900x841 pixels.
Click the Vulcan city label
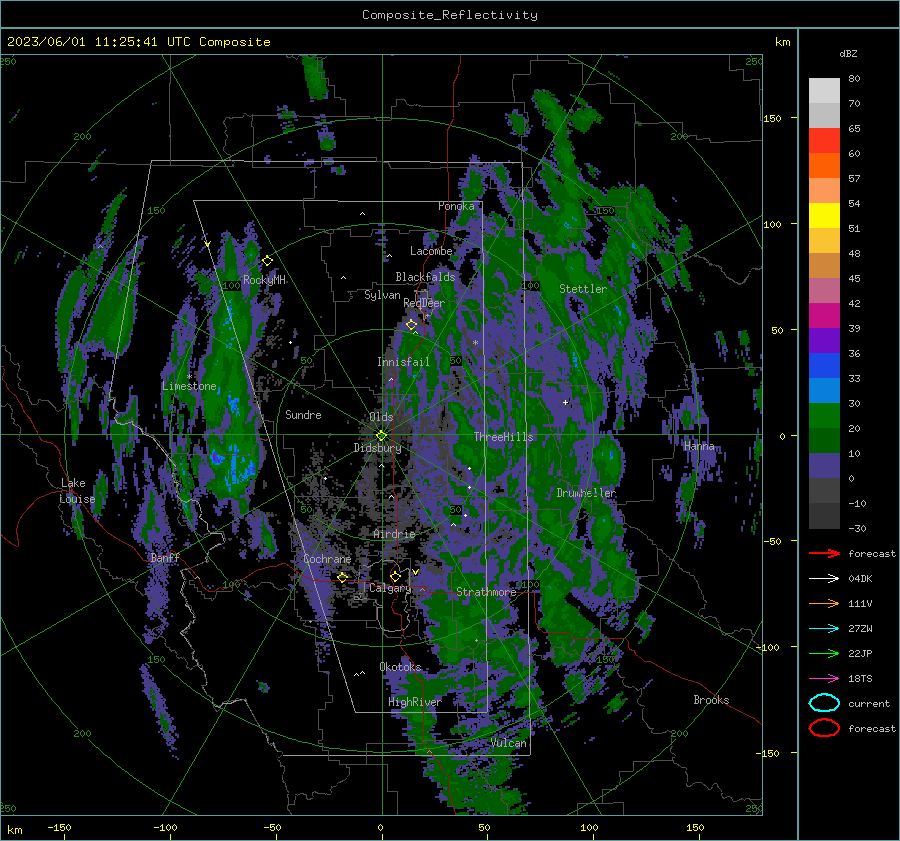509,743
